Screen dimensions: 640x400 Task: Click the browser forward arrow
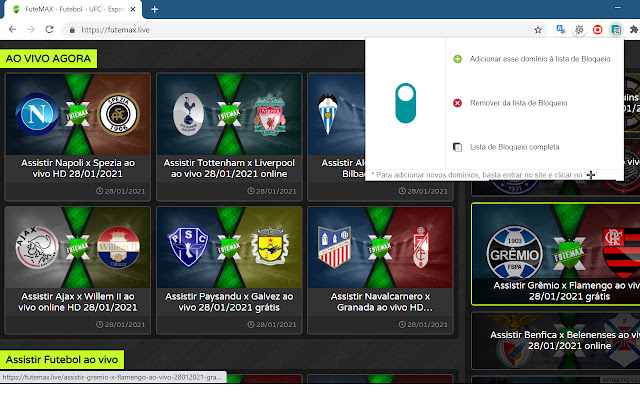coord(31,29)
